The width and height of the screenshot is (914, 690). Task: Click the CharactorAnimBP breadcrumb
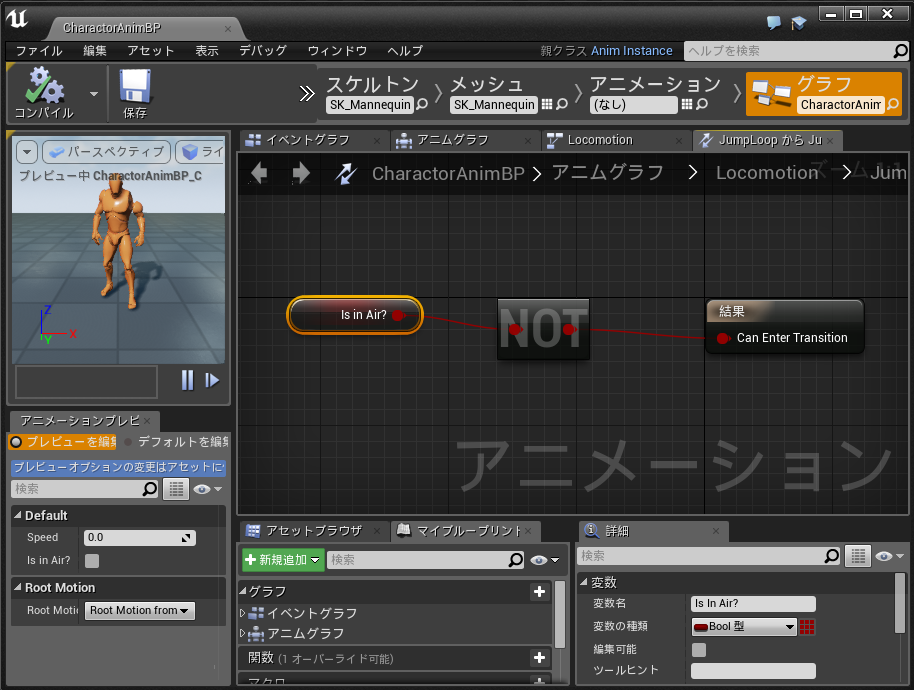(x=448, y=173)
